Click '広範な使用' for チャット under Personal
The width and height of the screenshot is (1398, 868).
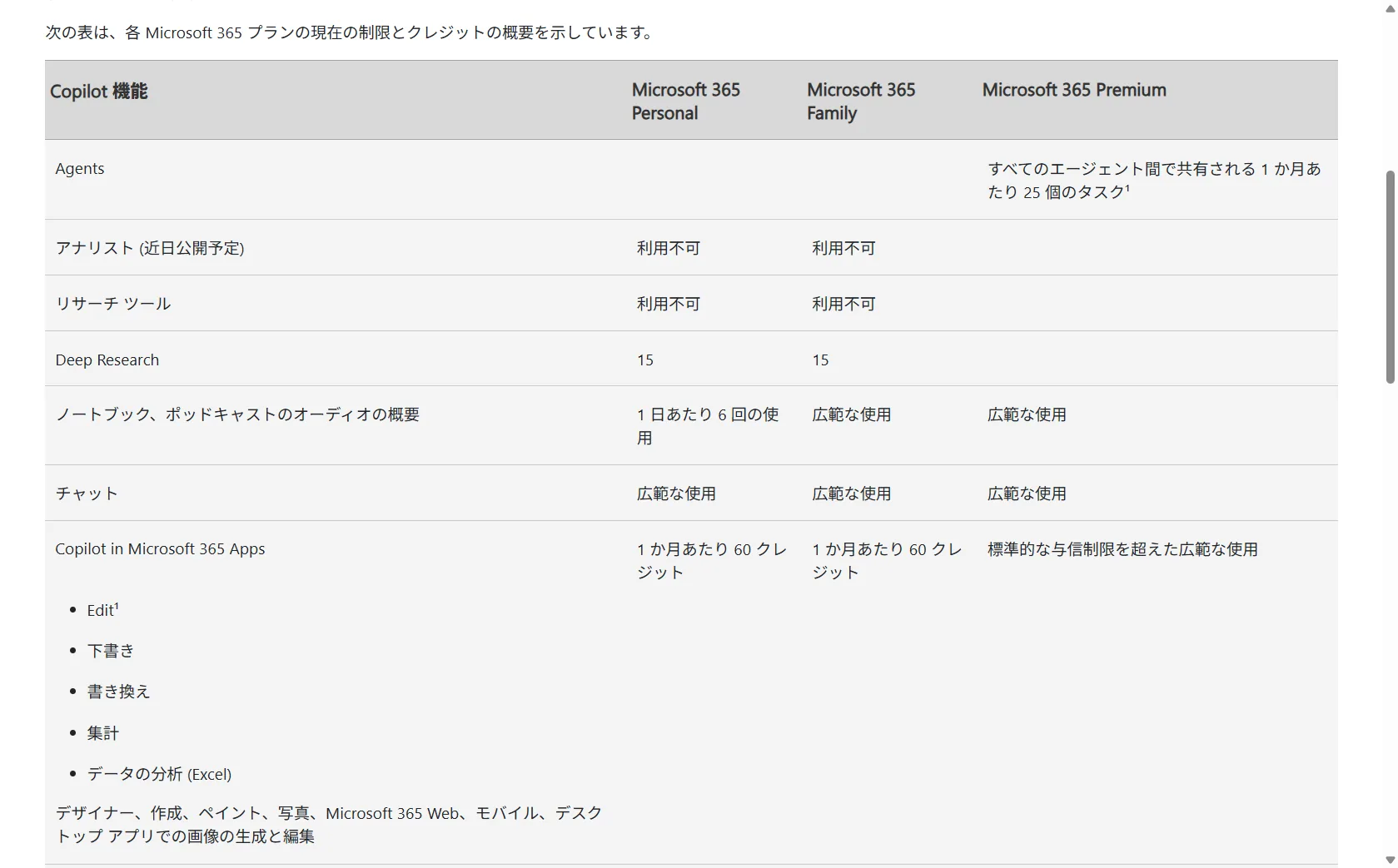tap(676, 494)
